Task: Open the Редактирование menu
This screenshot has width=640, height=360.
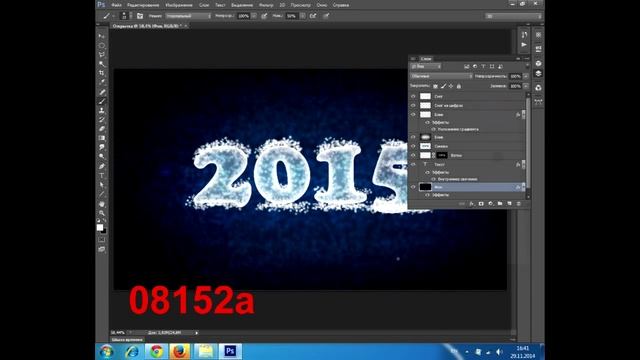Action: tap(143, 5)
